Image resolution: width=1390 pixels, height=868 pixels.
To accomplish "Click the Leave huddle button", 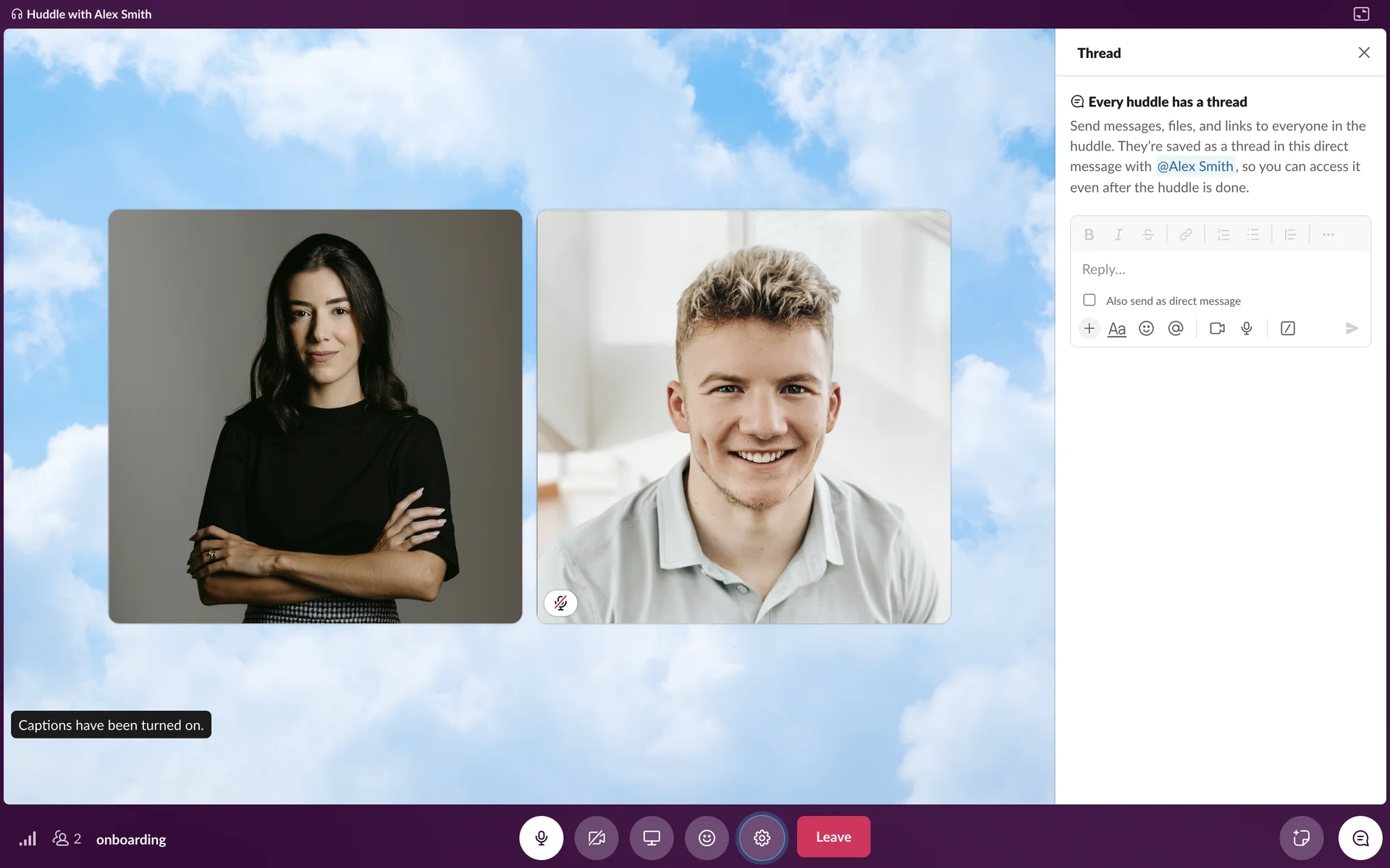I will [x=833, y=837].
